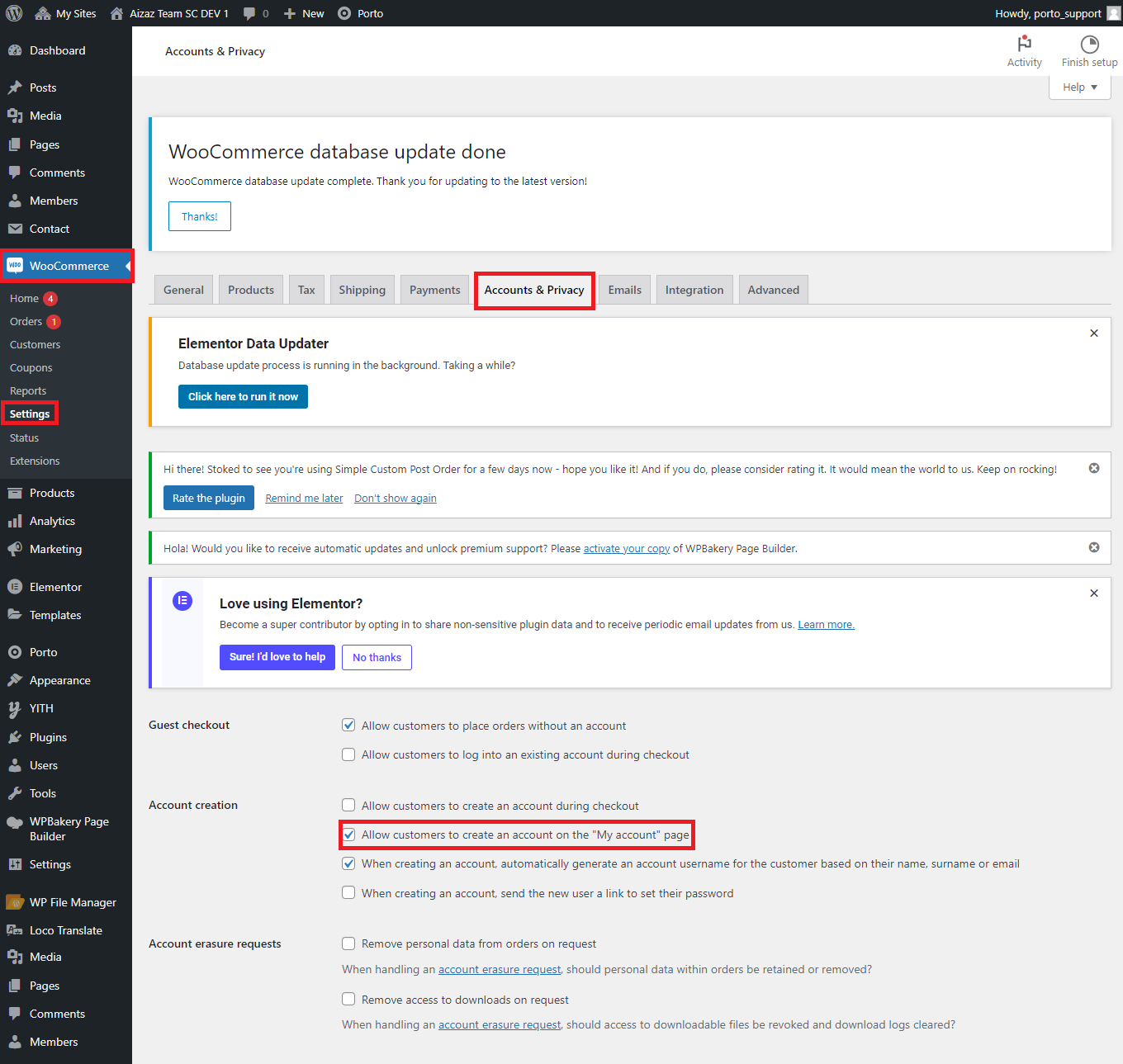This screenshot has width=1123, height=1064.
Task: Toggle create account on My account page checkbox
Action: pyautogui.click(x=348, y=835)
